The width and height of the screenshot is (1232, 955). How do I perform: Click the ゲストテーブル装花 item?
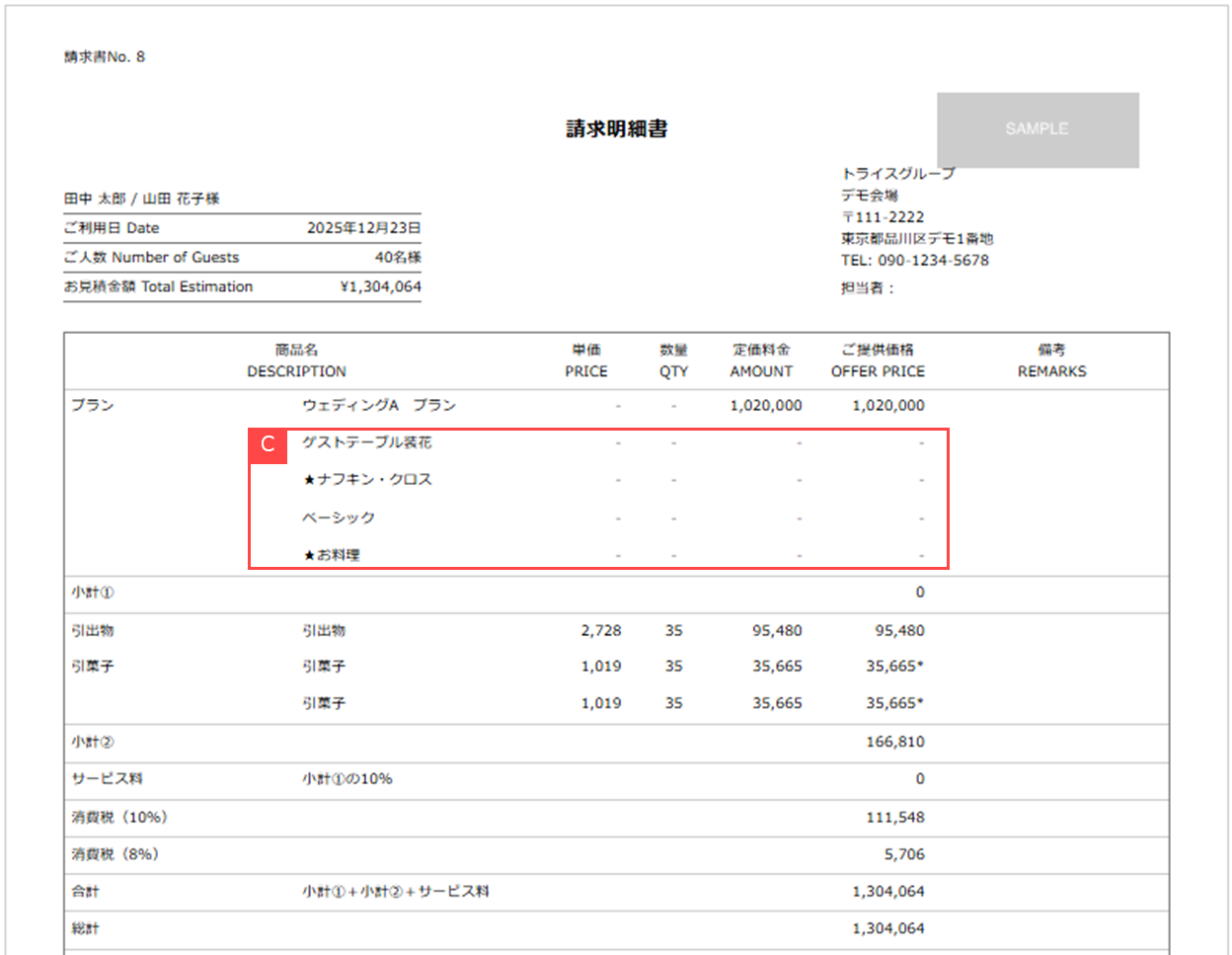click(366, 442)
